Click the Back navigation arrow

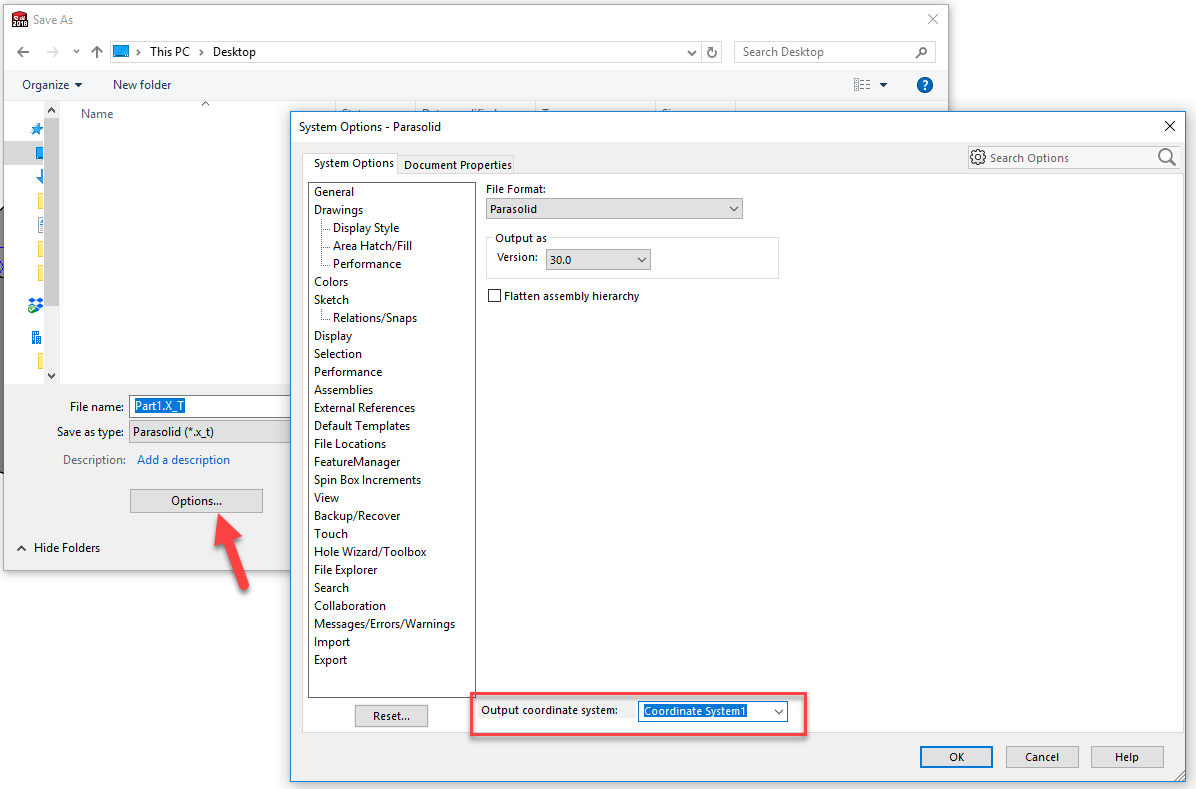click(23, 52)
